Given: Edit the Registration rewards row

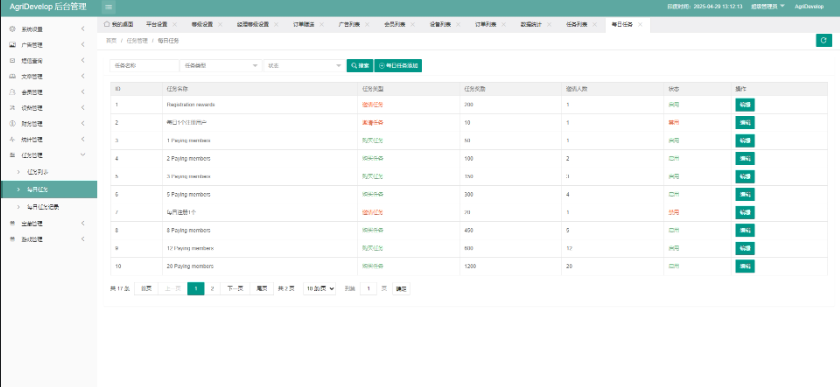Looking at the screenshot, I should coord(745,105).
